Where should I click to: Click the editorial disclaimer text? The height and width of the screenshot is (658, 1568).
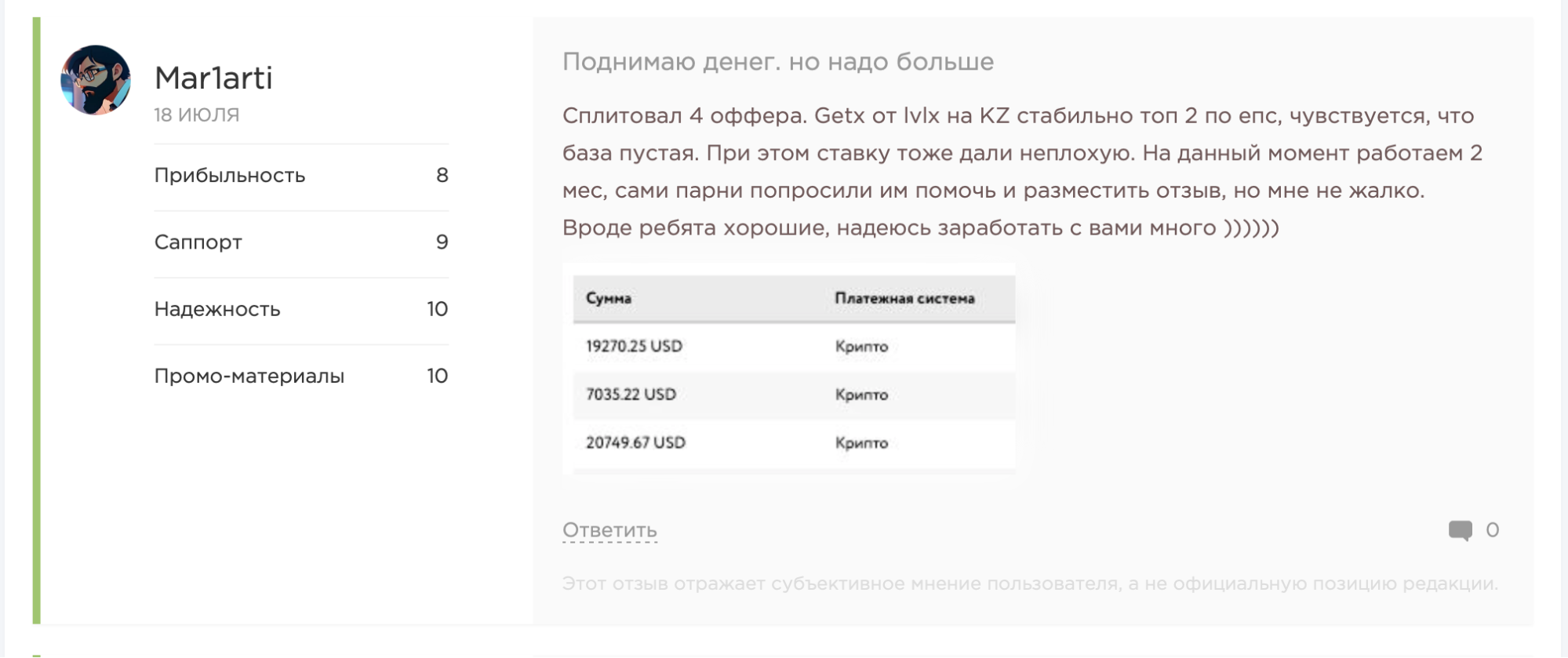(x=1030, y=584)
